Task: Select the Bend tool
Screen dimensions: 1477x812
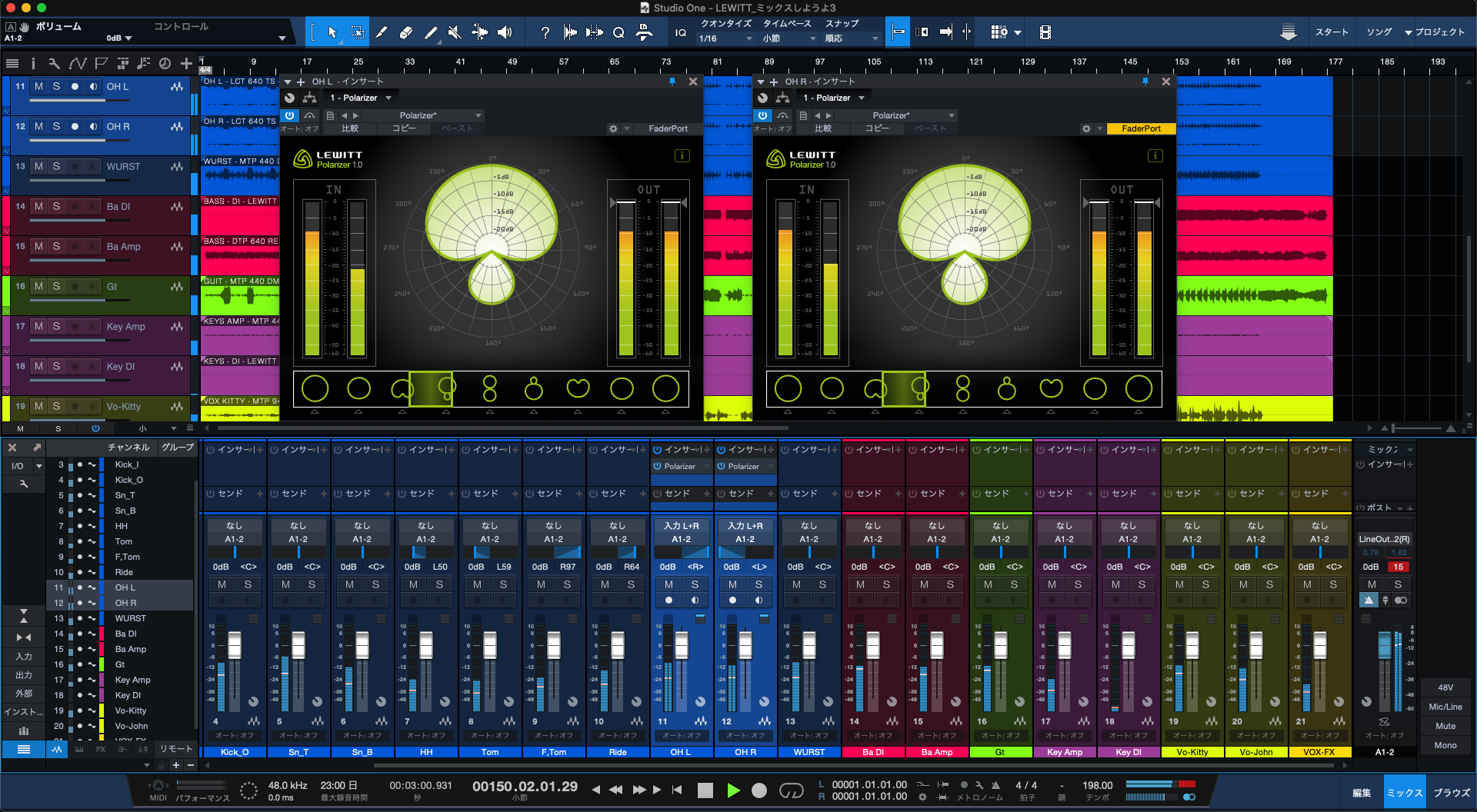Action: click(479, 32)
